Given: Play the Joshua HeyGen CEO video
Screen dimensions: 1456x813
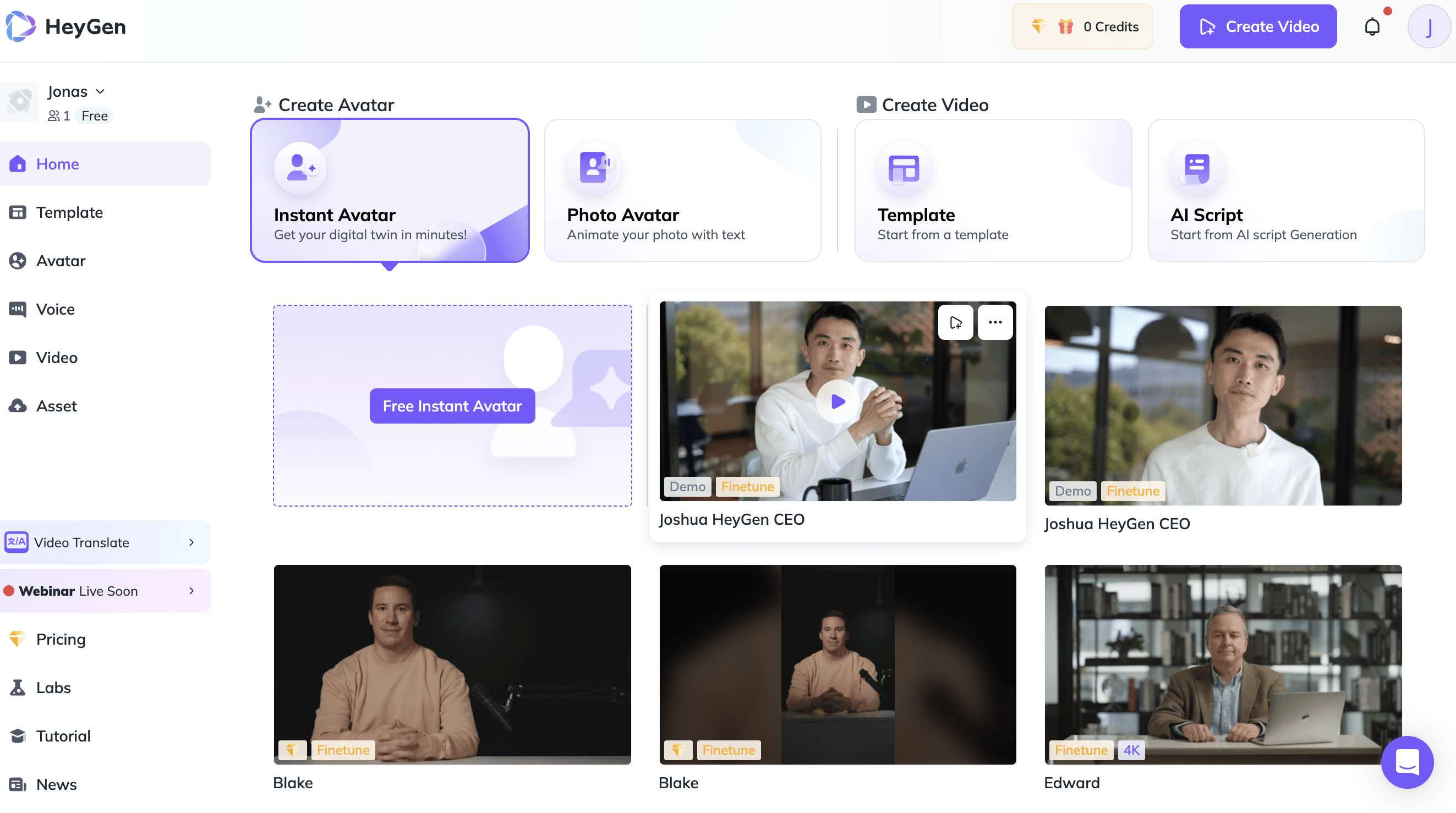Looking at the screenshot, I should (838, 402).
